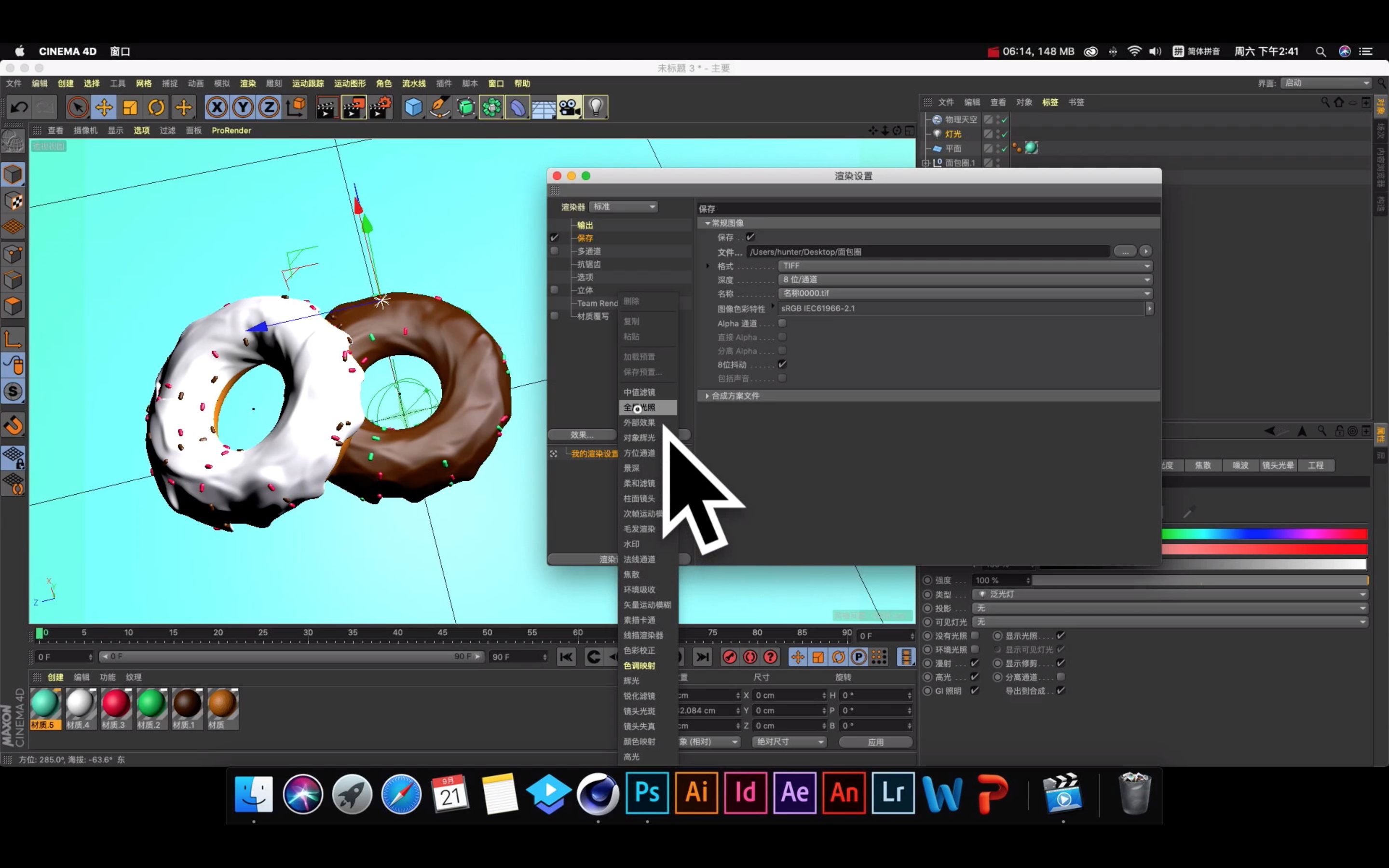This screenshot has width=1389, height=868.
Task: Click the 效果... button
Action: [582, 434]
